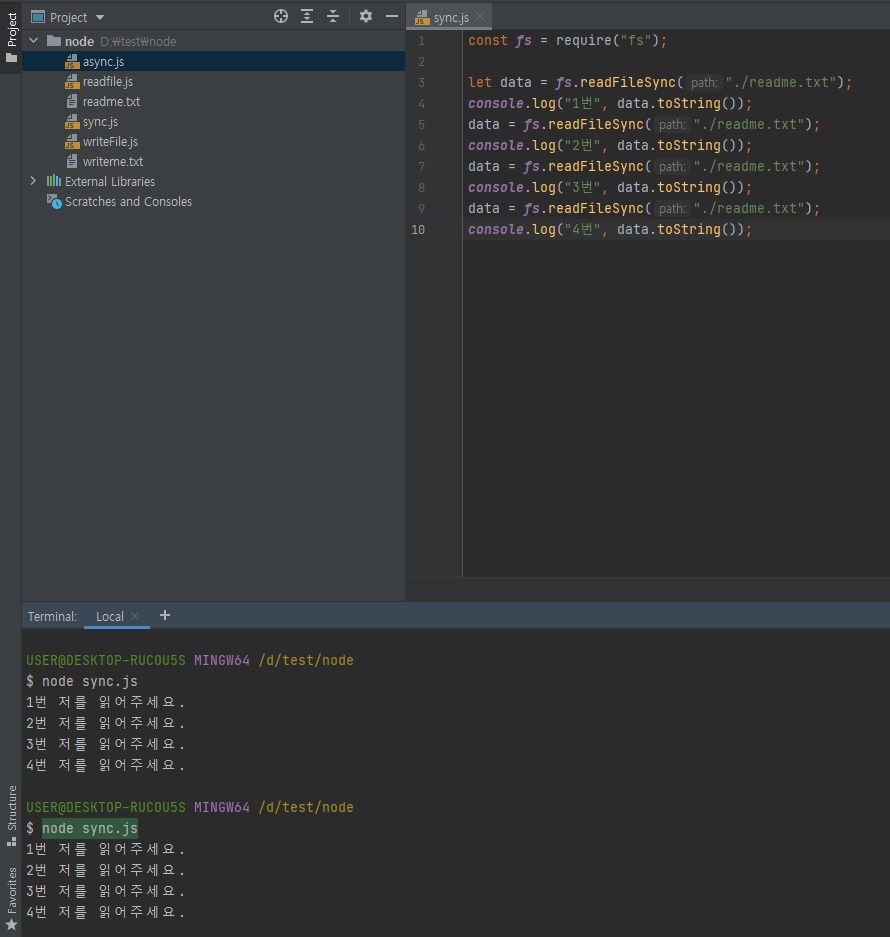Add a new terminal session with plus icon
The height and width of the screenshot is (937, 890).
(x=165, y=616)
